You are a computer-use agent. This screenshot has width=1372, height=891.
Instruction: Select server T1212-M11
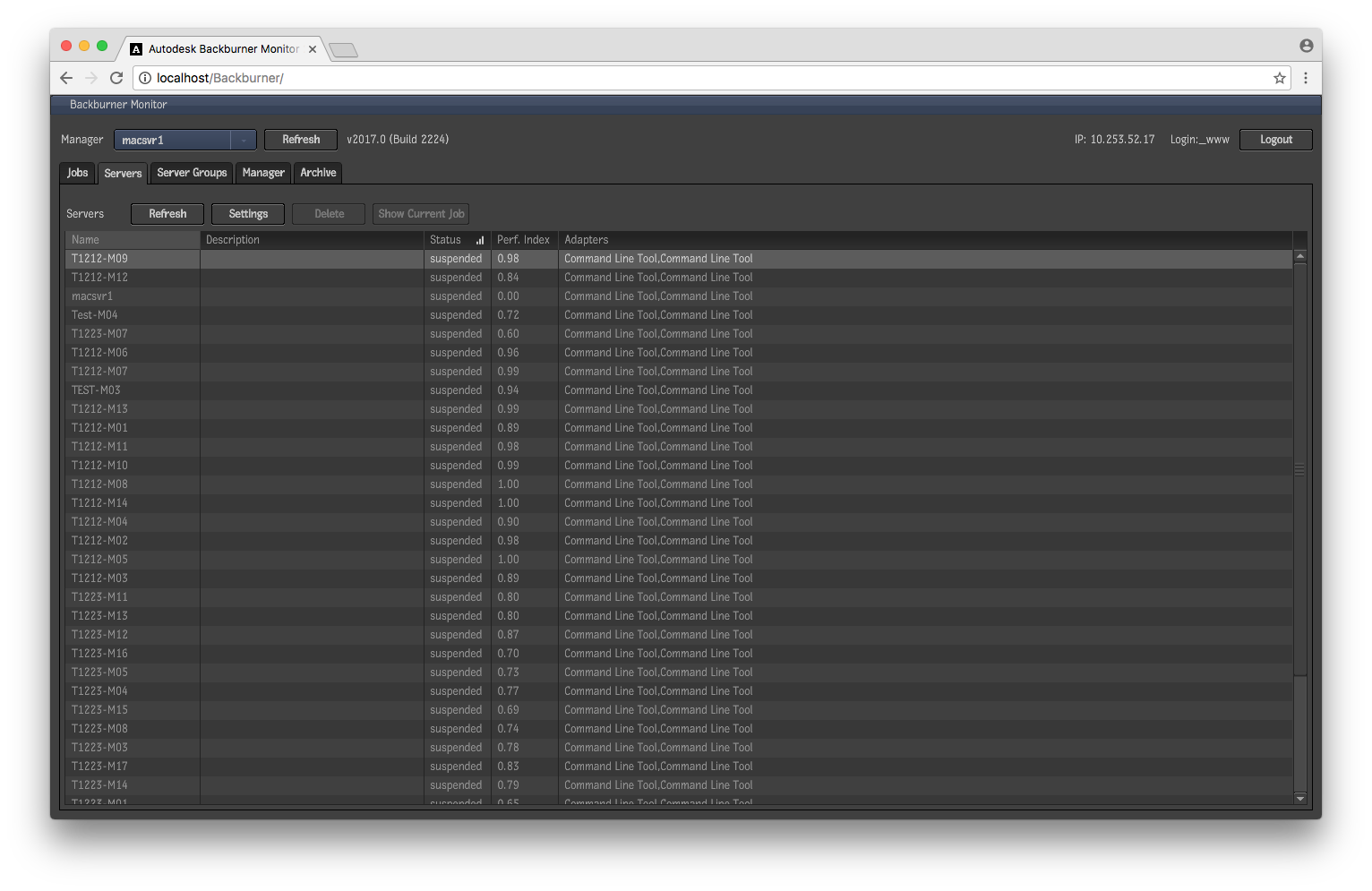(679, 447)
